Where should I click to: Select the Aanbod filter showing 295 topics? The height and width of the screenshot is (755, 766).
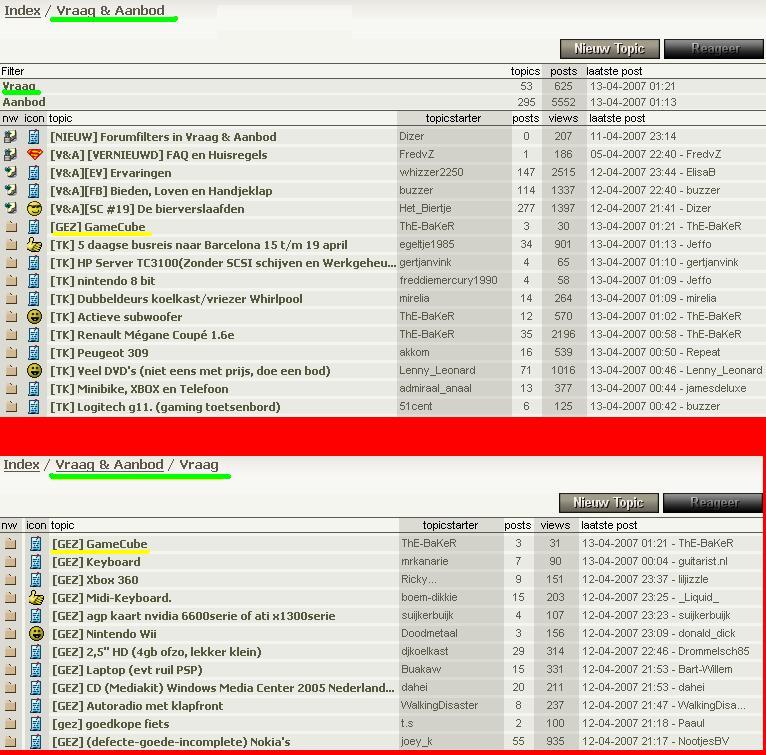24,102
